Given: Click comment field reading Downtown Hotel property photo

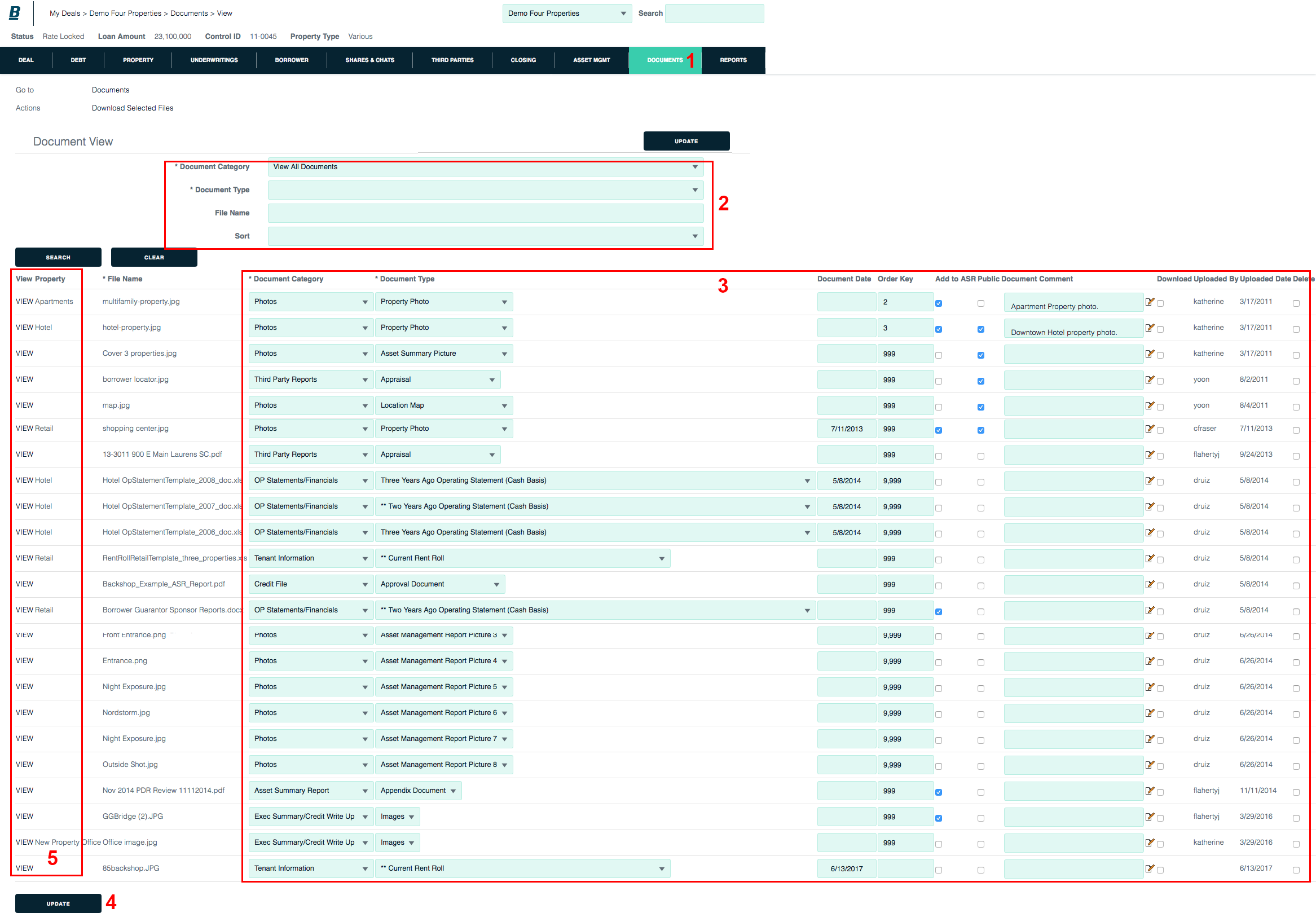Looking at the screenshot, I should [x=1073, y=328].
